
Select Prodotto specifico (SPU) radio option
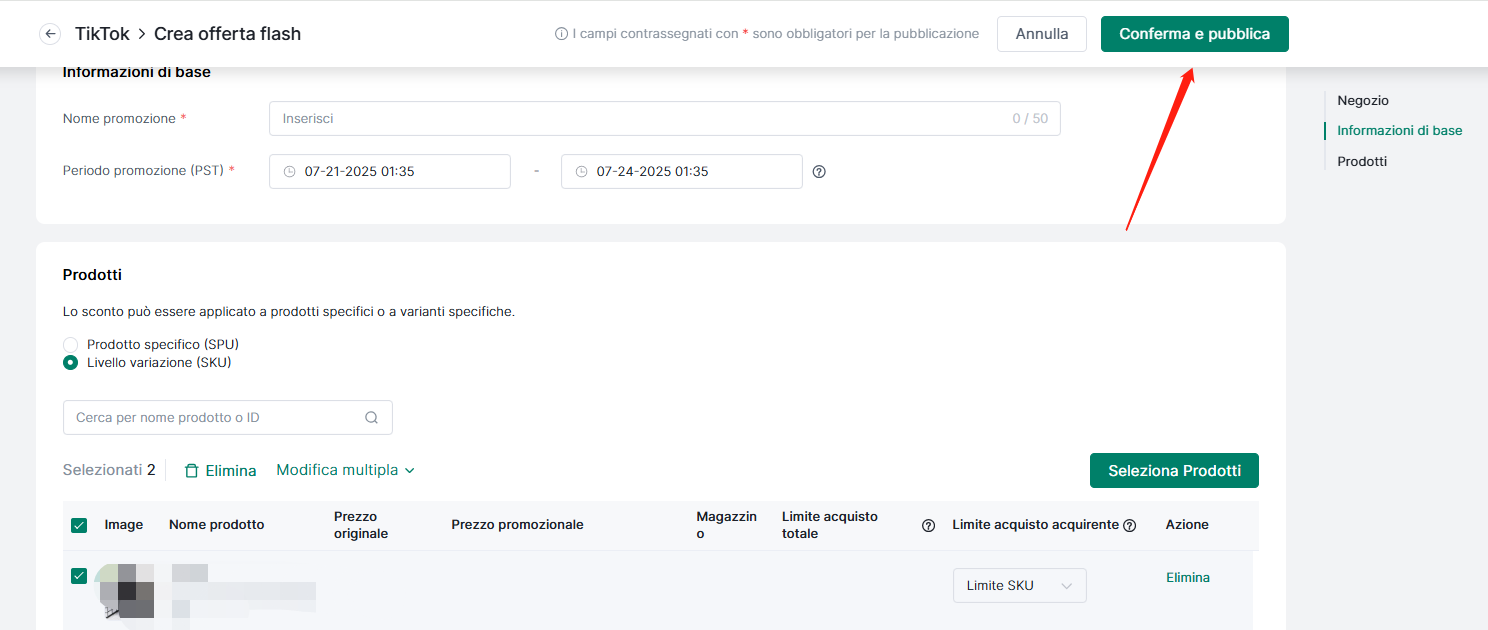click(71, 344)
